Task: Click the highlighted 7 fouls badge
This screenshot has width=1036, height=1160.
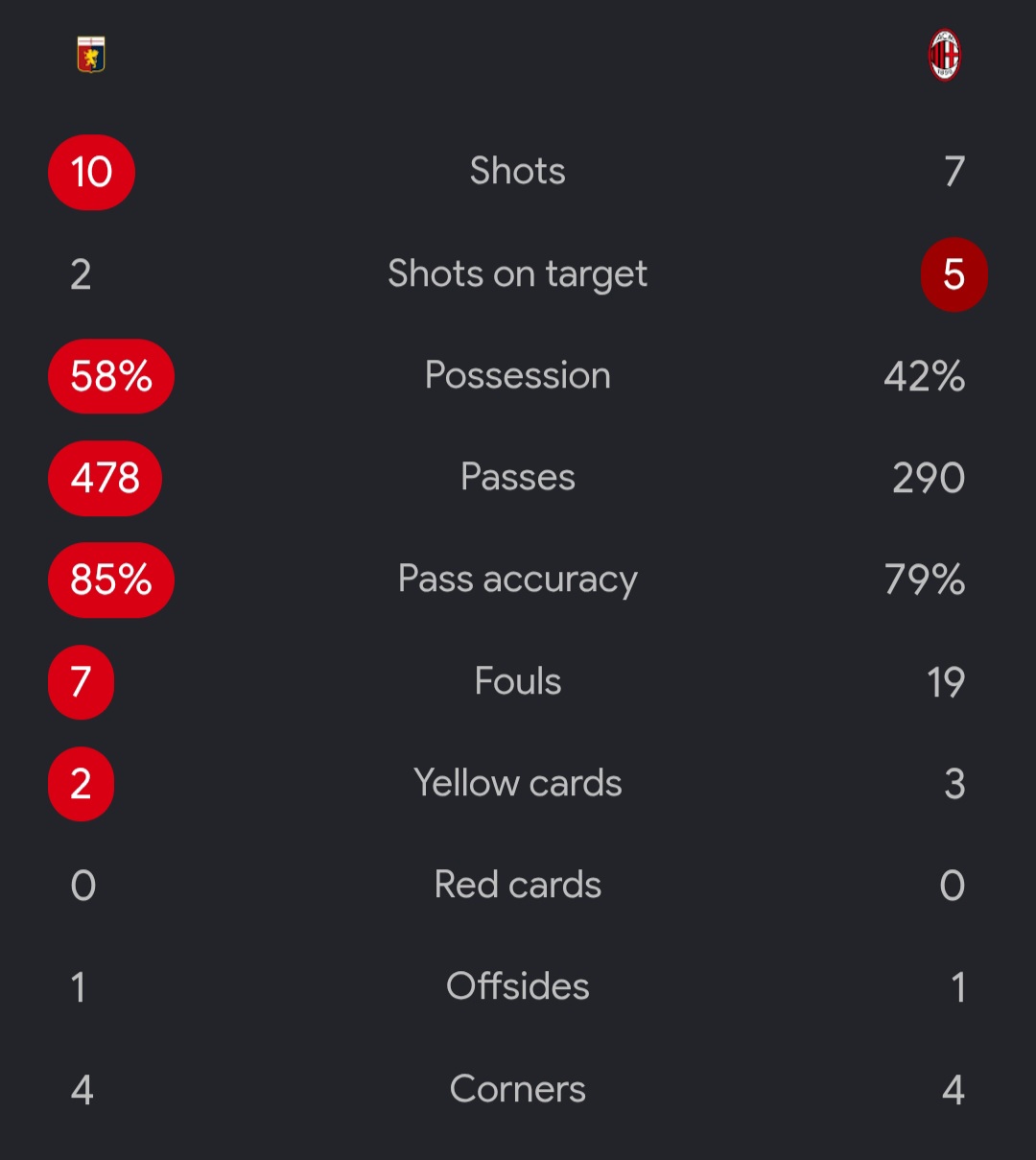Action: tap(82, 682)
